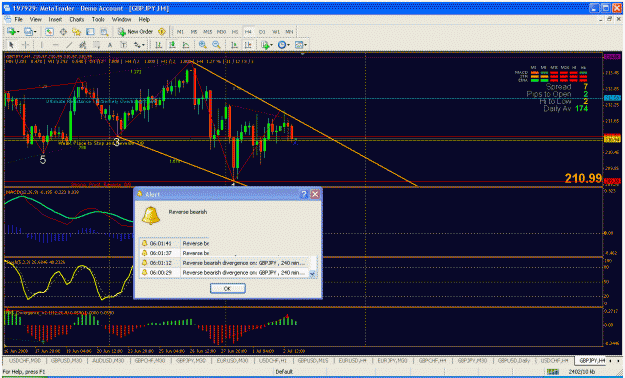The image size is (625, 378).
Task: Switch to the AUDUSD,M30 chart tab
Action: pos(108,361)
